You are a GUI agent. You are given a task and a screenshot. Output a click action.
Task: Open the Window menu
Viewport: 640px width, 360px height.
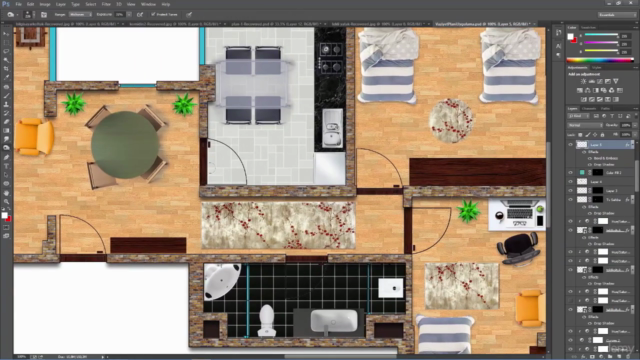[148, 4]
